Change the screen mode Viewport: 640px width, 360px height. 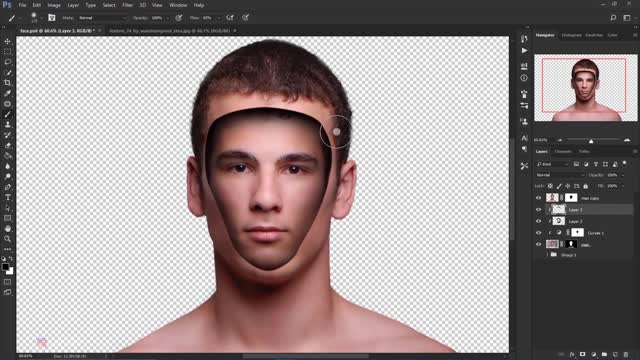tap(7, 292)
